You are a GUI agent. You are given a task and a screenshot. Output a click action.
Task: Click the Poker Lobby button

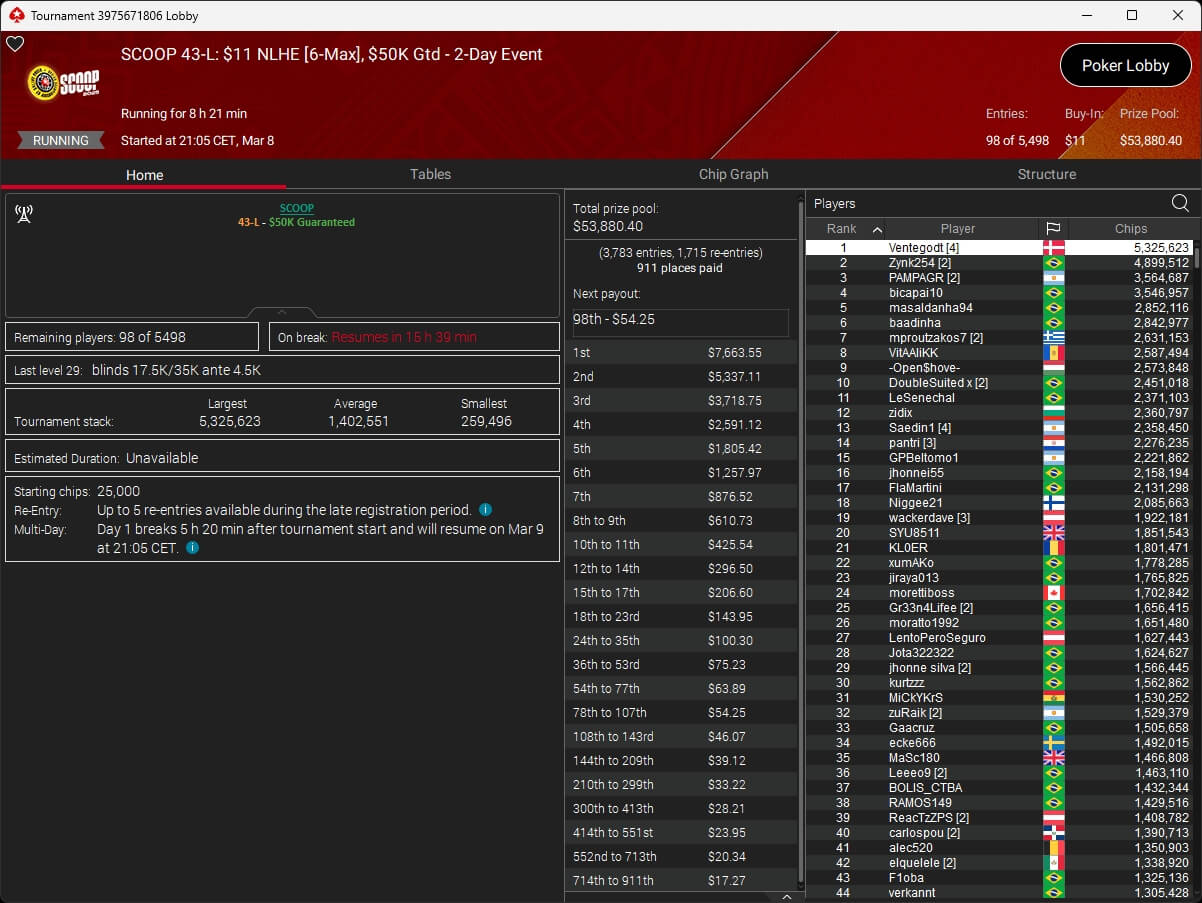pyautogui.click(x=1125, y=65)
